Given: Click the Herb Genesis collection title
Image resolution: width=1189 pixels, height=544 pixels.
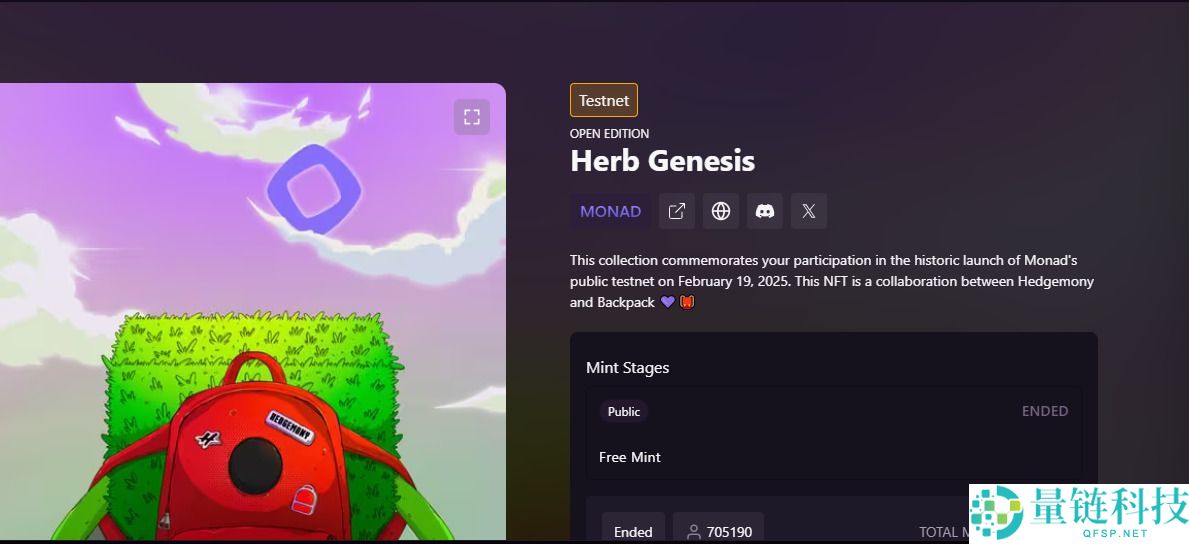Looking at the screenshot, I should [662, 161].
